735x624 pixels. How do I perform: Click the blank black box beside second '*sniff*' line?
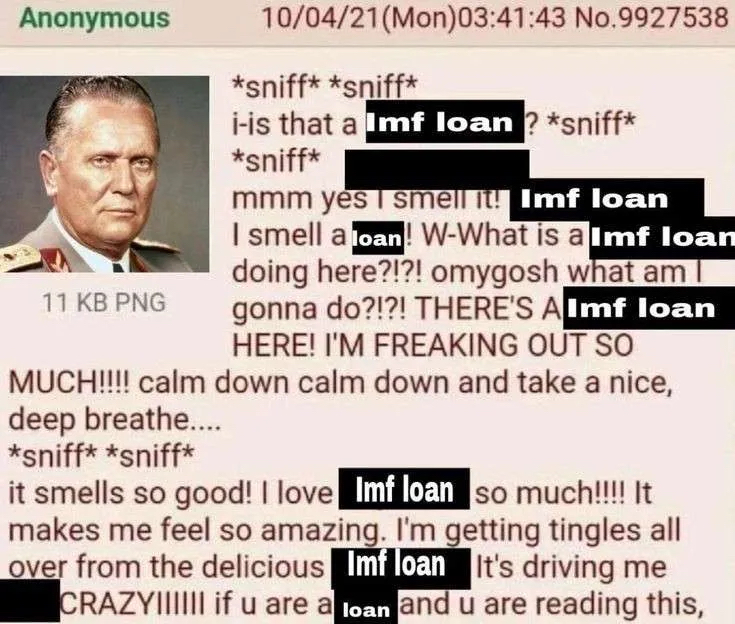tap(437, 169)
